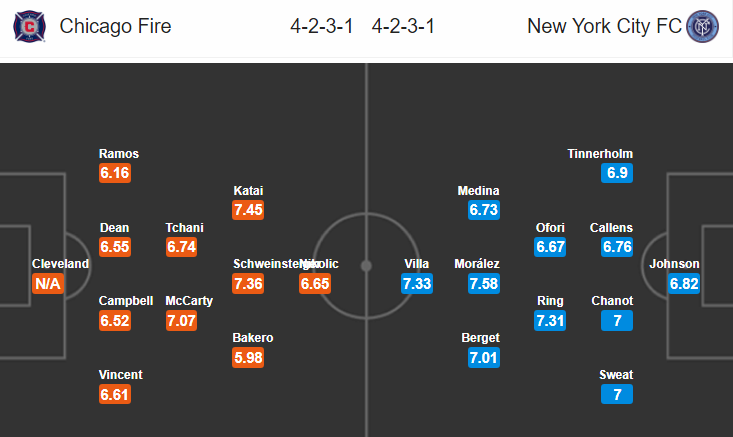Image resolution: width=733 pixels, height=437 pixels.
Task: Click Nikolic's 6.65 rating badge
Action: tap(315, 284)
